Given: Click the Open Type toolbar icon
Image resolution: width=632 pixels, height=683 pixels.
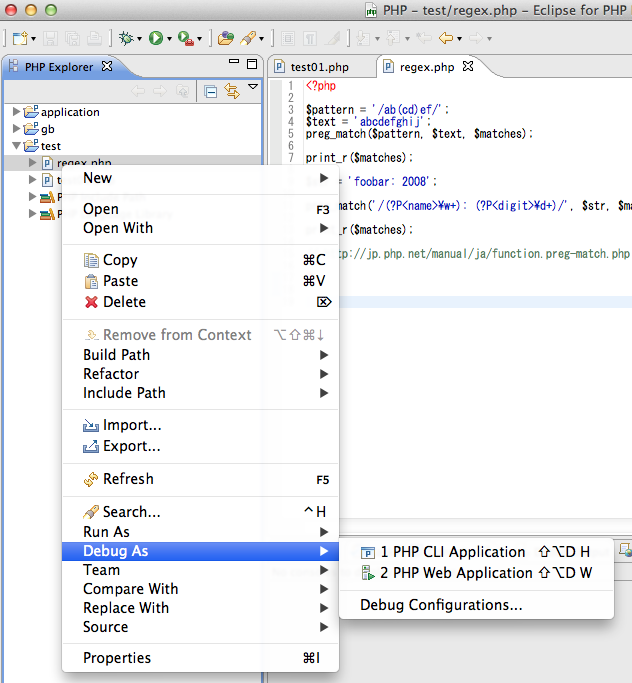Looking at the screenshot, I should [x=226, y=39].
